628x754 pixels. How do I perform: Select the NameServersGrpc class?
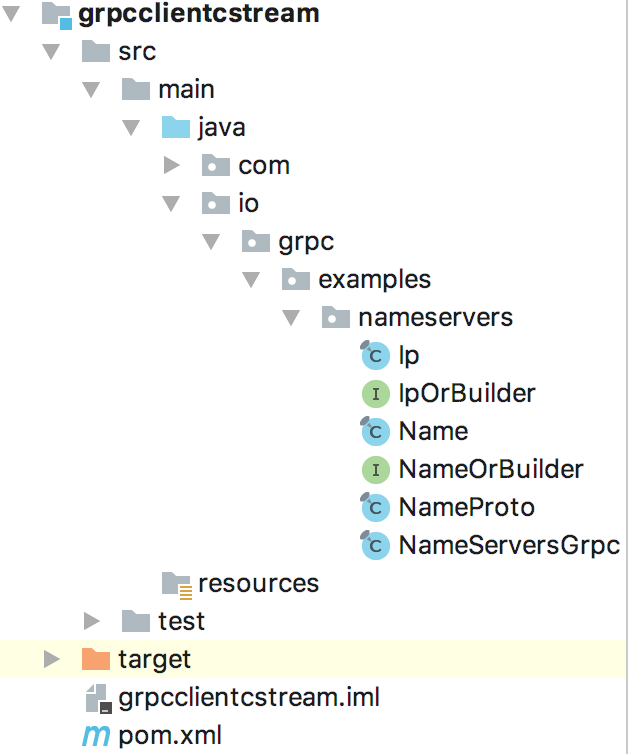tap(508, 545)
